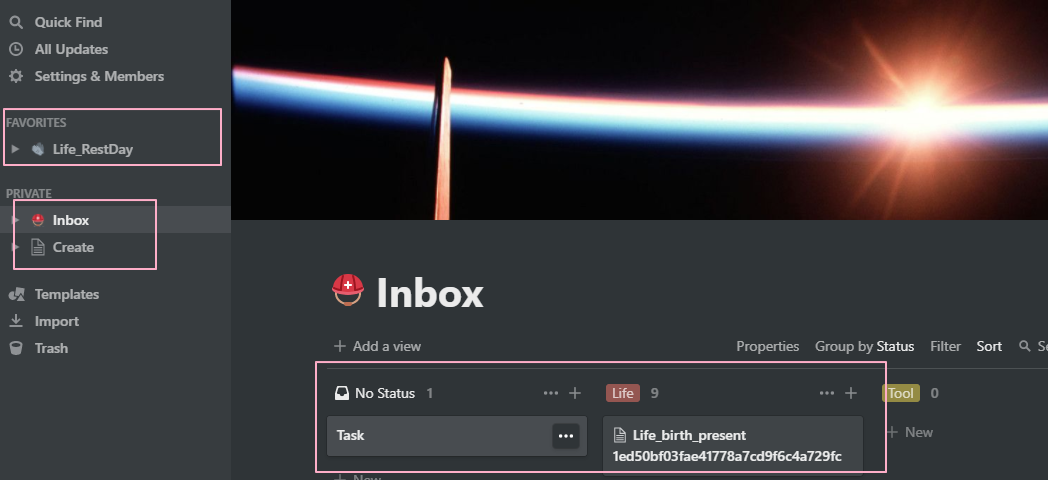1048x480 pixels.
Task: Click the Templates icon in sidebar
Action: tap(16, 294)
